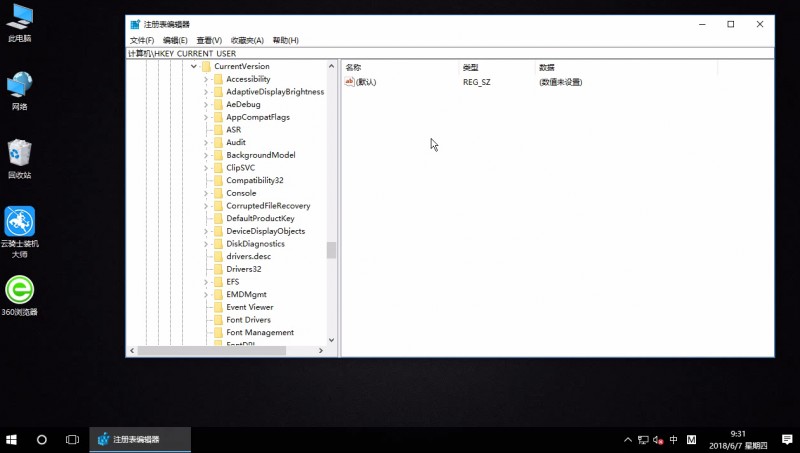Image resolution: width=800 pixels, height=453 pixels.
Task: Click tree horizontal scrollbar right arrow
Action: [321, 350]
